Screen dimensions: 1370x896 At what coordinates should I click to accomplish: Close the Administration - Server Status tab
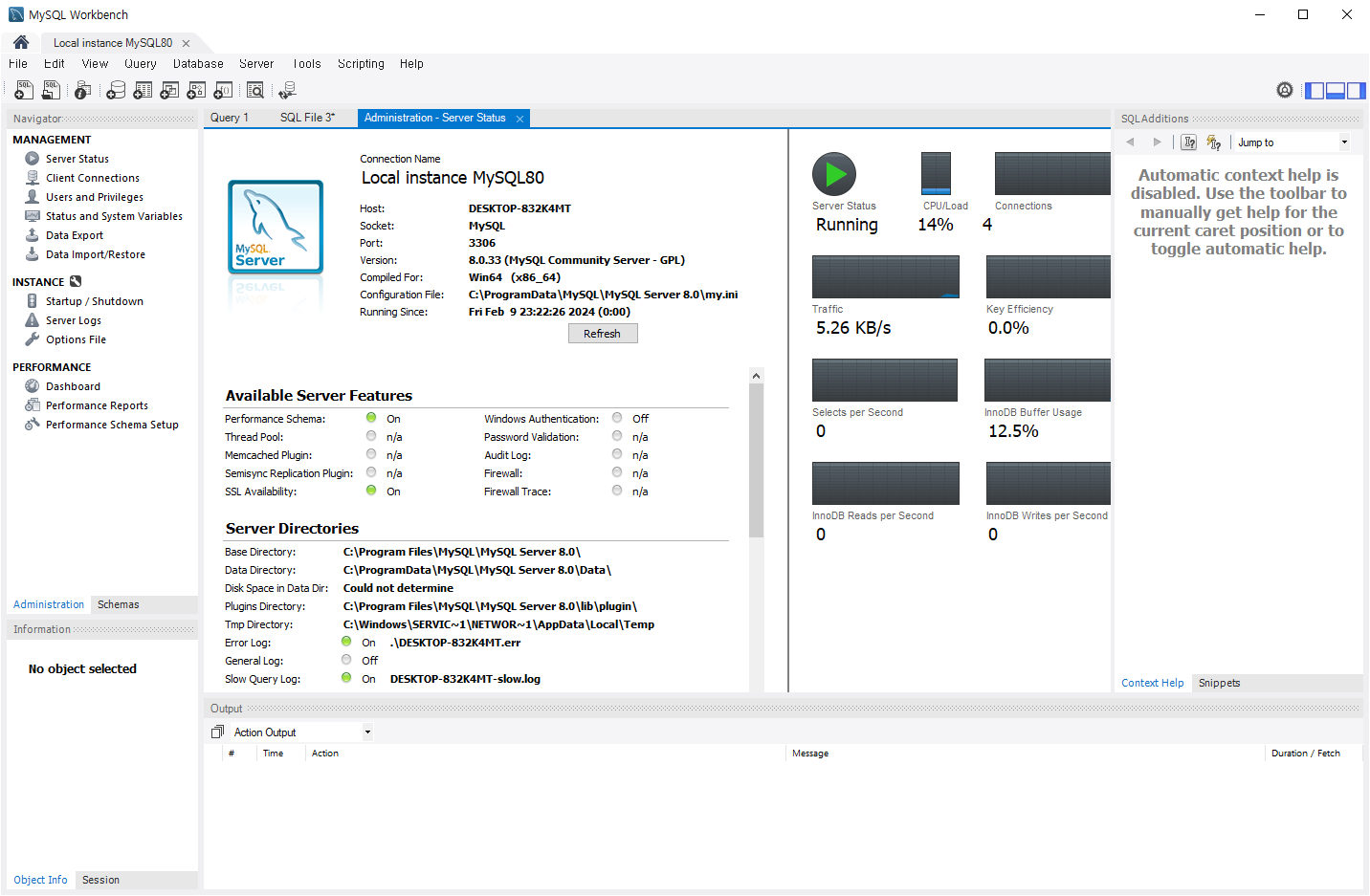(520, 119)
